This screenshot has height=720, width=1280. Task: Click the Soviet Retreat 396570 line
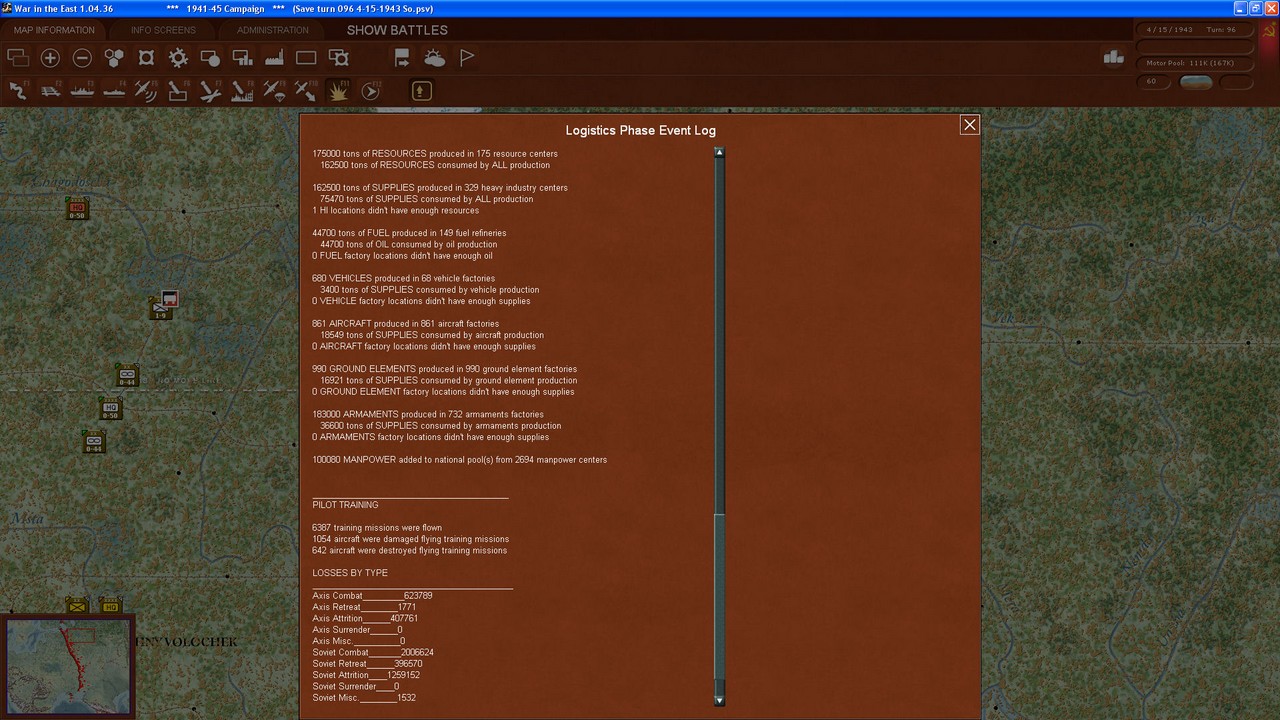(x=367, y=664)
